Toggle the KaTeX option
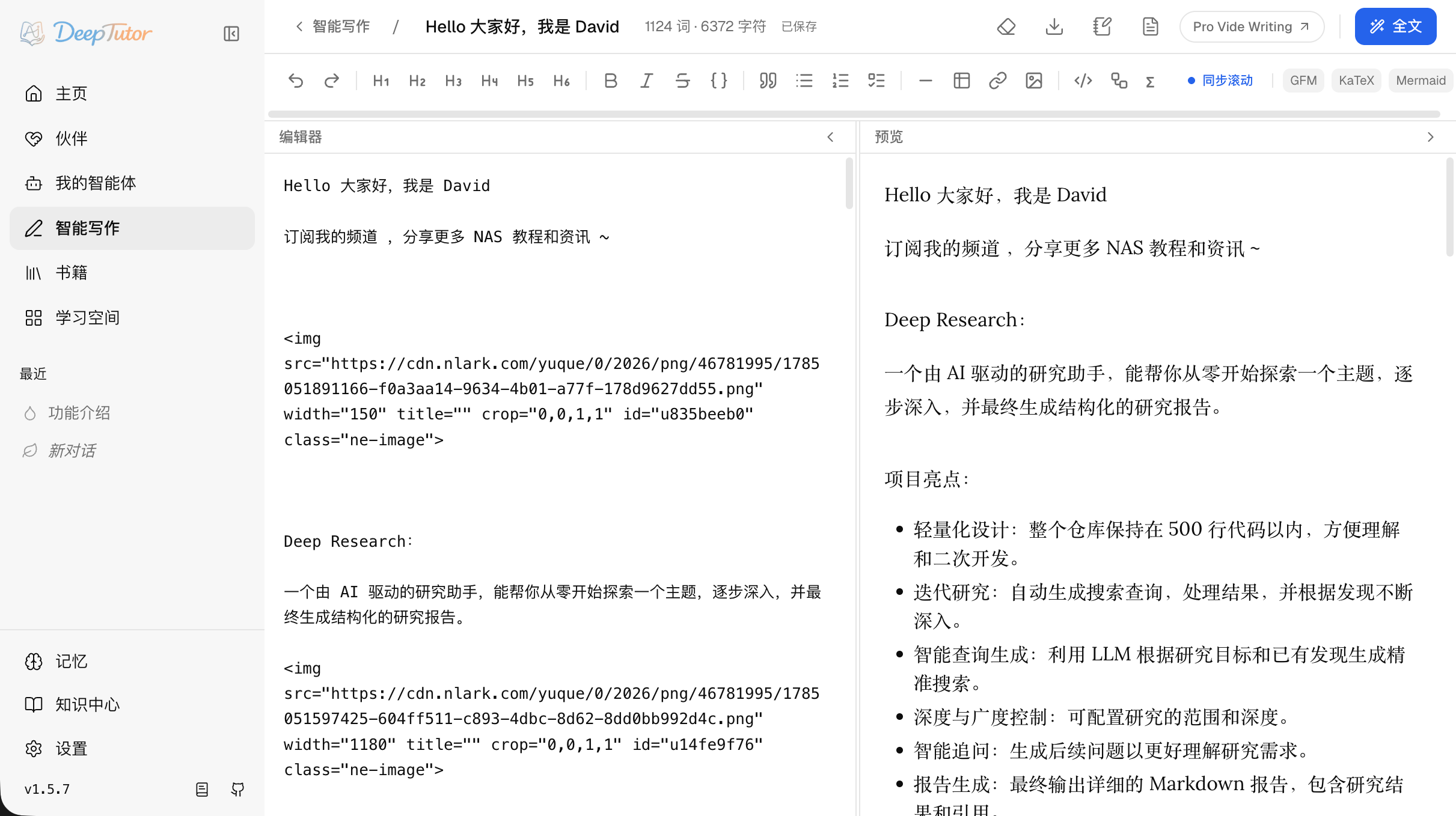 (x=1356, y=81)
